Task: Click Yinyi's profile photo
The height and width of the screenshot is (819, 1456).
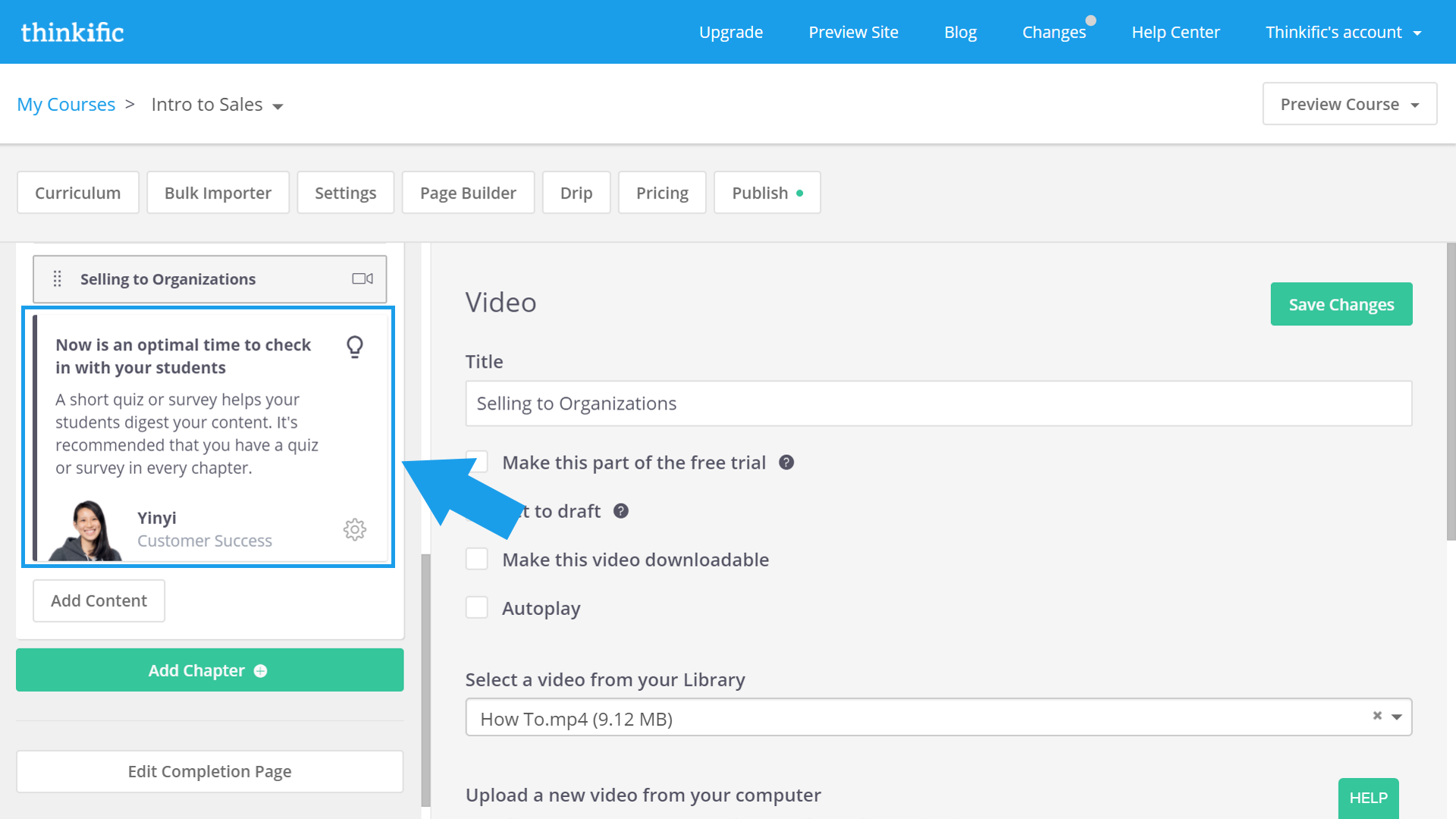Action: point(85,530)
